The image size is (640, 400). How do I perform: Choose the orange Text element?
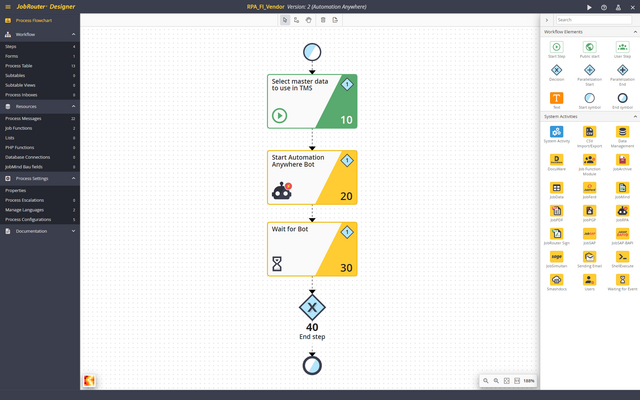556,98
